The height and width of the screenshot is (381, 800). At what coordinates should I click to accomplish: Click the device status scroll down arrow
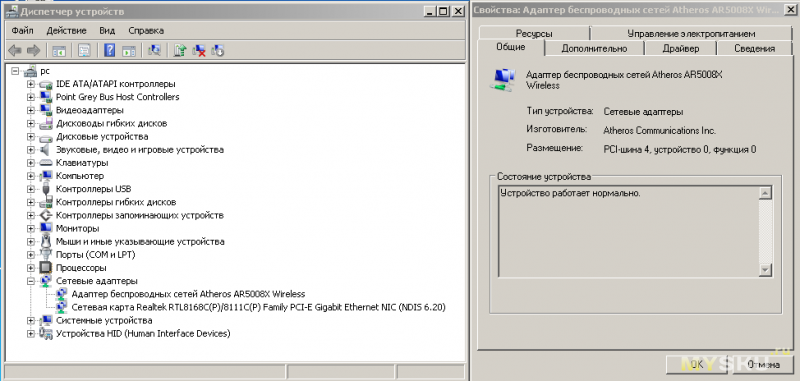[x=765, y=270]
